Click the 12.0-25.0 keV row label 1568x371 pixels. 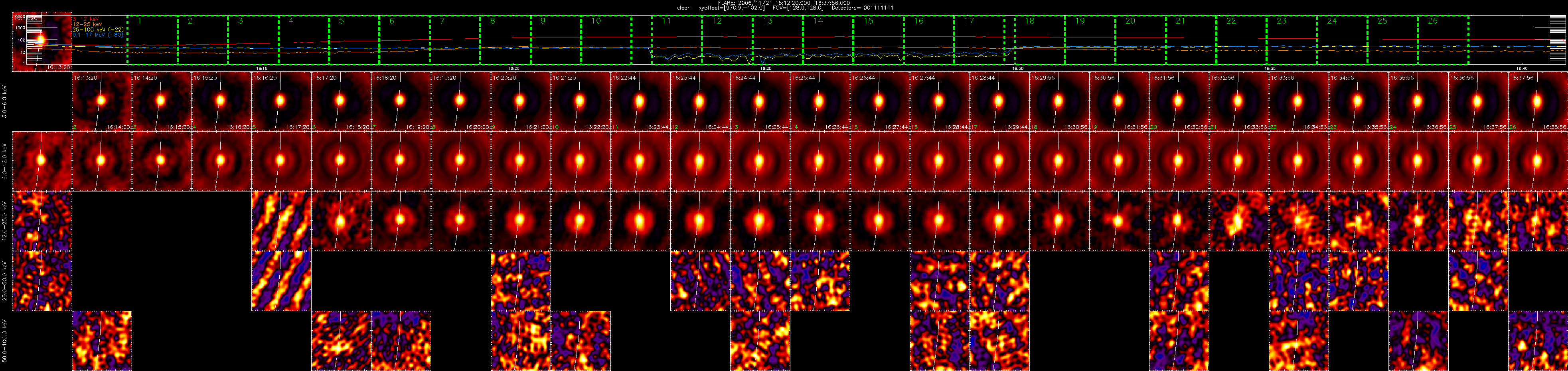[5, 221]
